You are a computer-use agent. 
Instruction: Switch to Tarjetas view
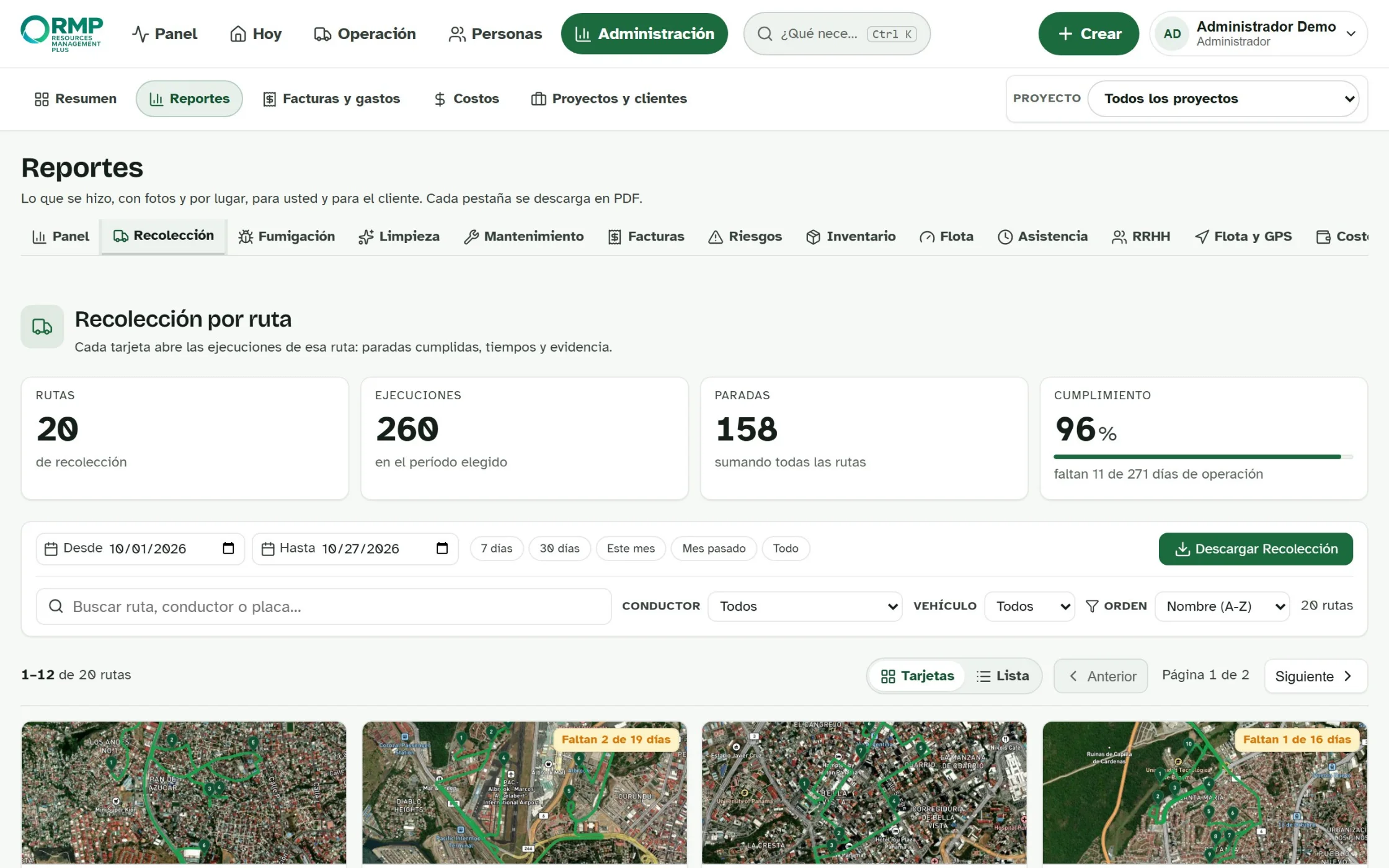click(x=917, y=676)
